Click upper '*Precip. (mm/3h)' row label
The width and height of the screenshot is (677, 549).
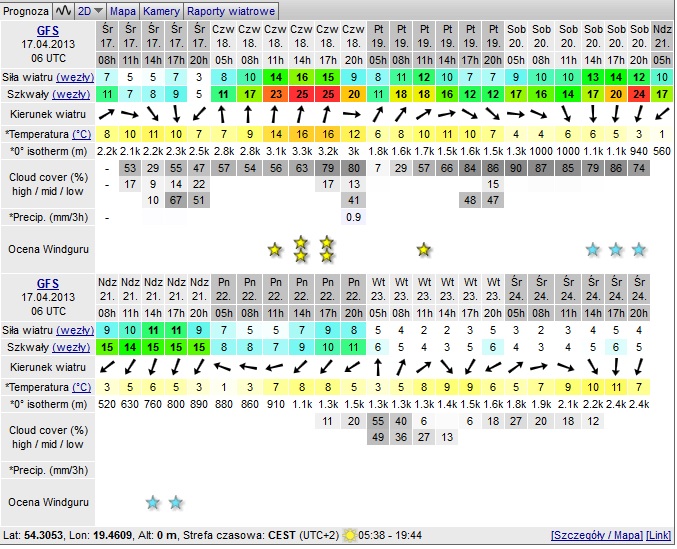(48, 218)
